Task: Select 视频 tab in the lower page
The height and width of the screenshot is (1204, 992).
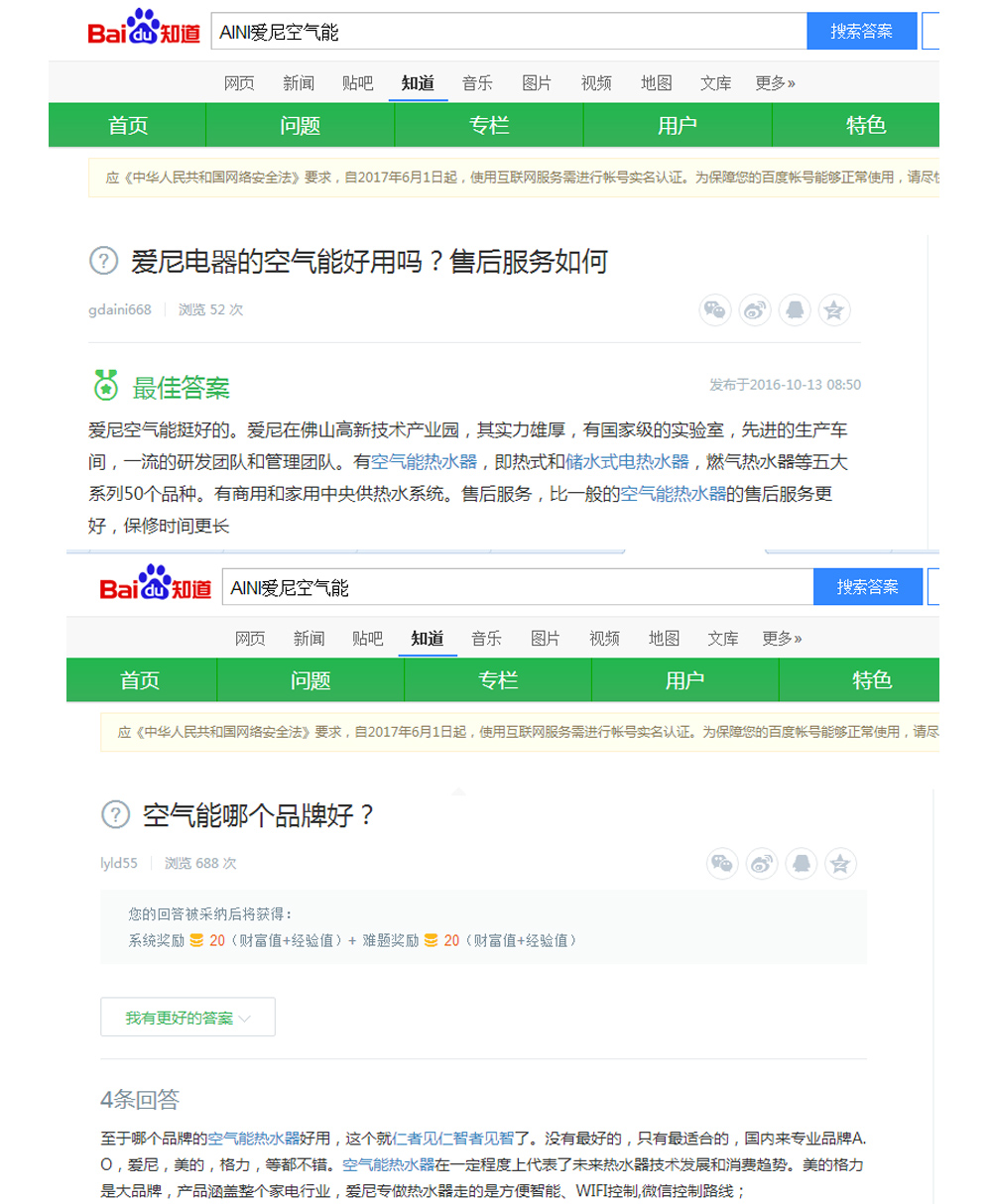Action: click(x=604, y=638)
